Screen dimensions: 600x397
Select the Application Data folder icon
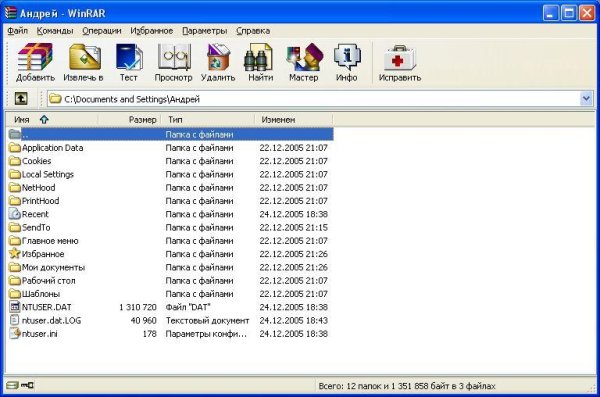coord(15,148)
